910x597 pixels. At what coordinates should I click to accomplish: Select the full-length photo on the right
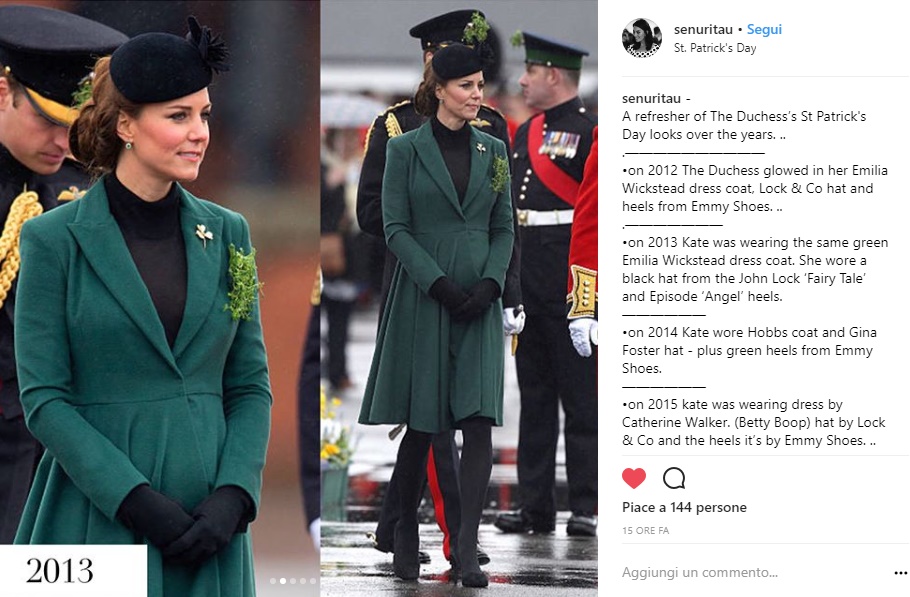click(x=459, y=298)
